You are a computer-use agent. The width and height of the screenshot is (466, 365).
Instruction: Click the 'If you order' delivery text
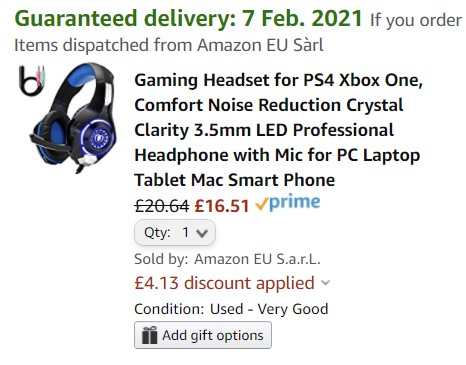(x=416, y=21)
